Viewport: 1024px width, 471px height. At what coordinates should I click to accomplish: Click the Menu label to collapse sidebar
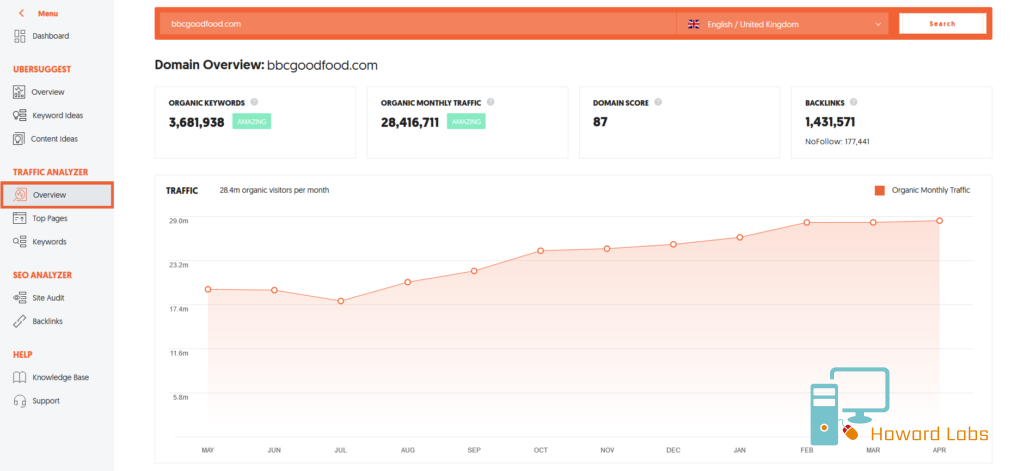(x=48, y=13)
